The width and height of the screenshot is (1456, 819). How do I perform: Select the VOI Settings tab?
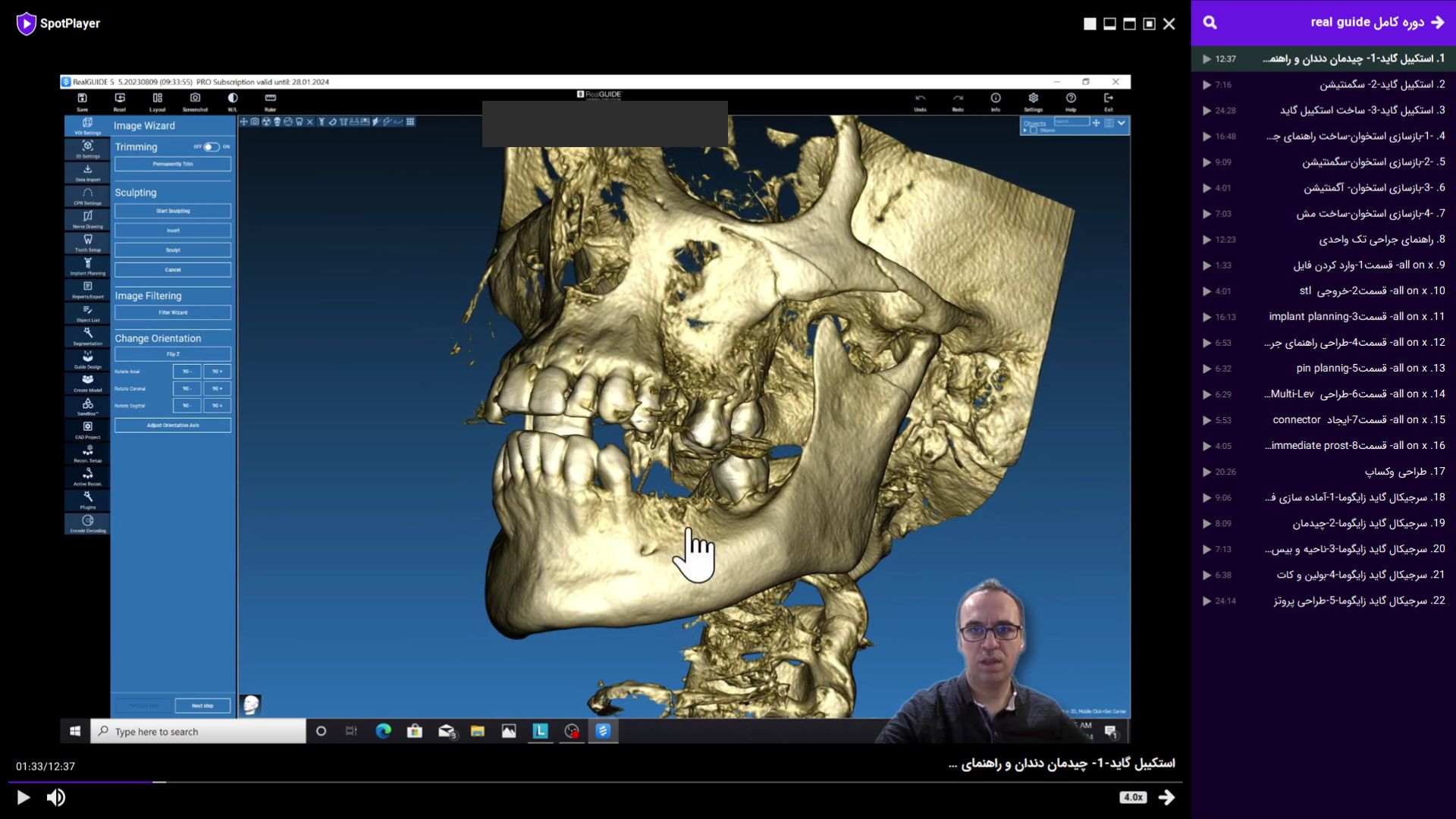88,126
